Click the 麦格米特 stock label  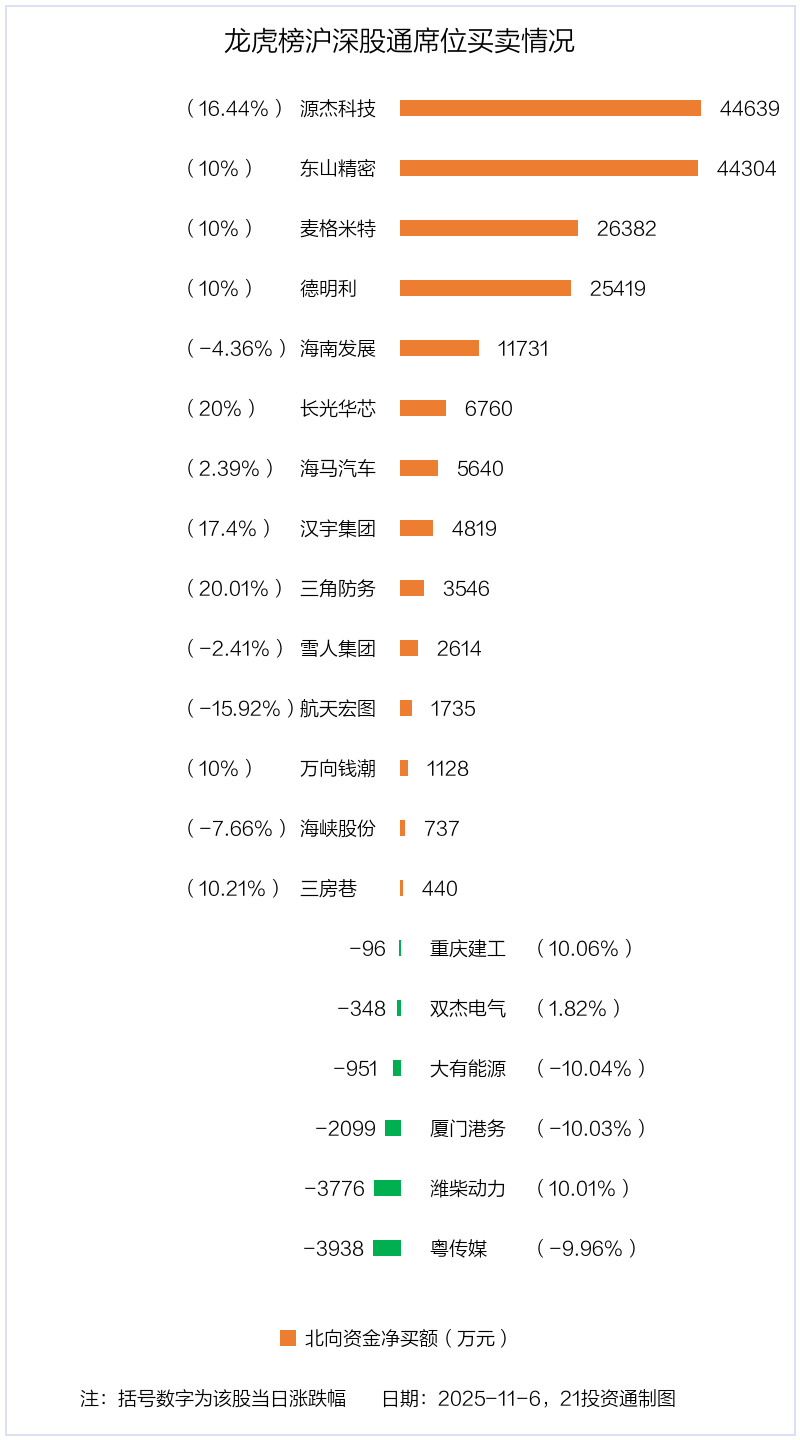click(338, 228)
